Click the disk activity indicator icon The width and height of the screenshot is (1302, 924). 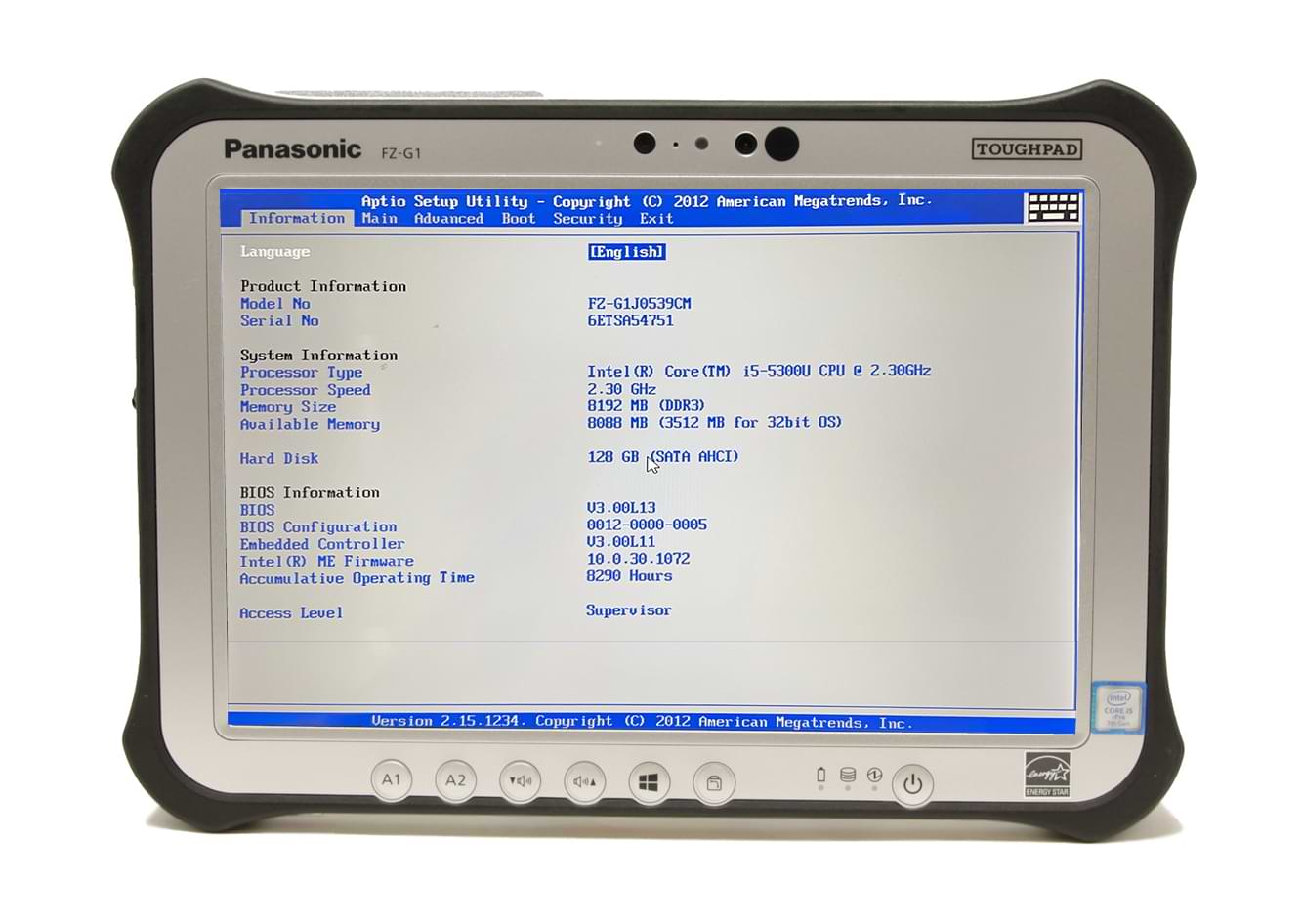pos(848,776)
